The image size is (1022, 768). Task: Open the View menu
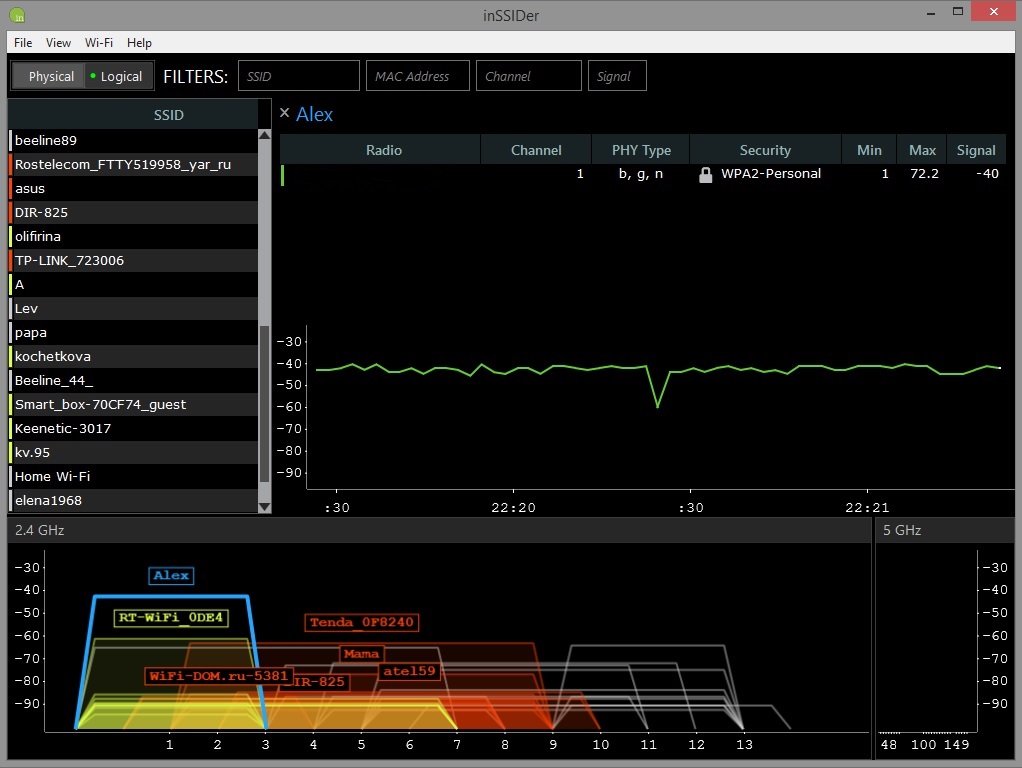click(59, 43)
